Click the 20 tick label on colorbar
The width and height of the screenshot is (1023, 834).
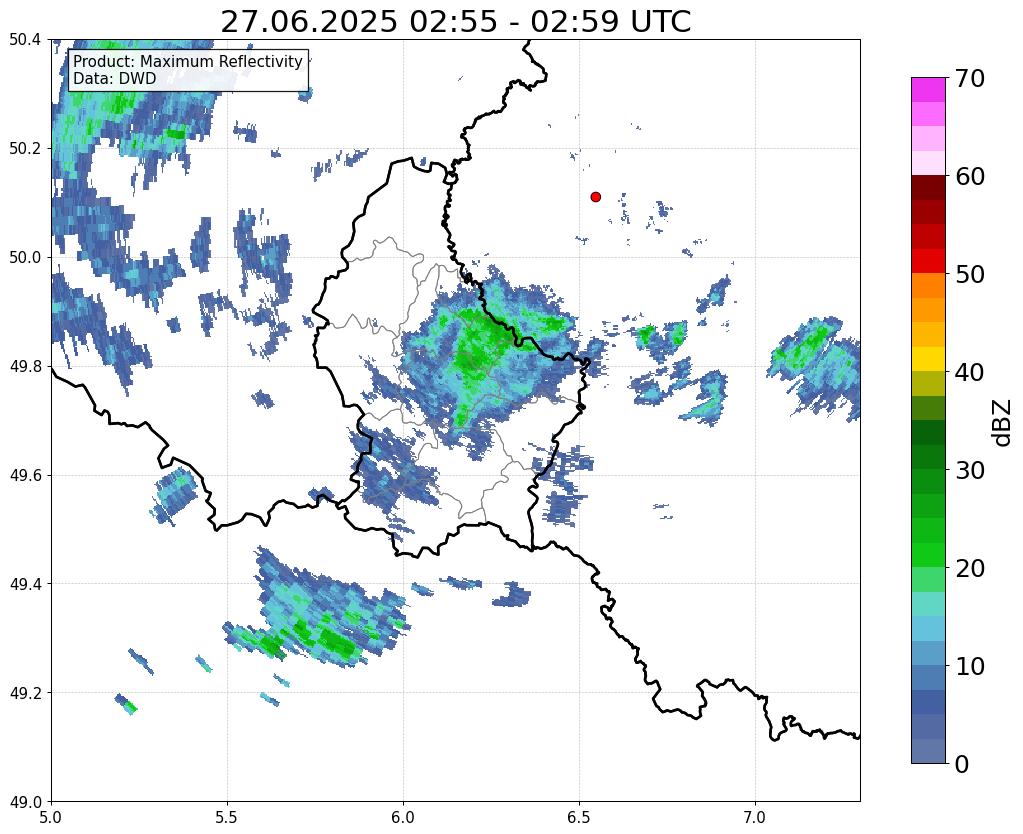point(969,568)
